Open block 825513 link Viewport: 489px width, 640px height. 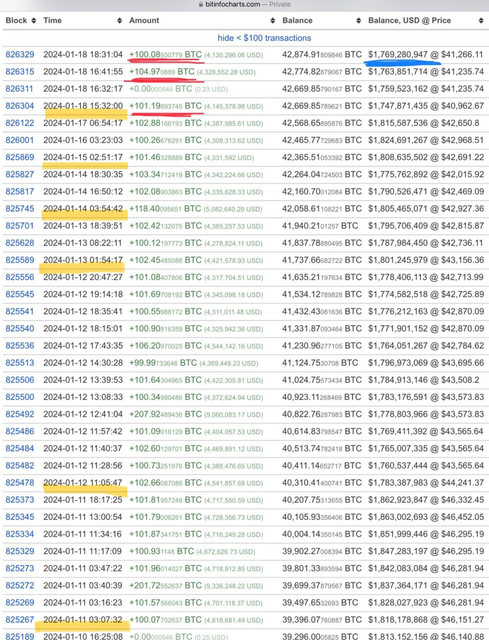click(20, 363)
